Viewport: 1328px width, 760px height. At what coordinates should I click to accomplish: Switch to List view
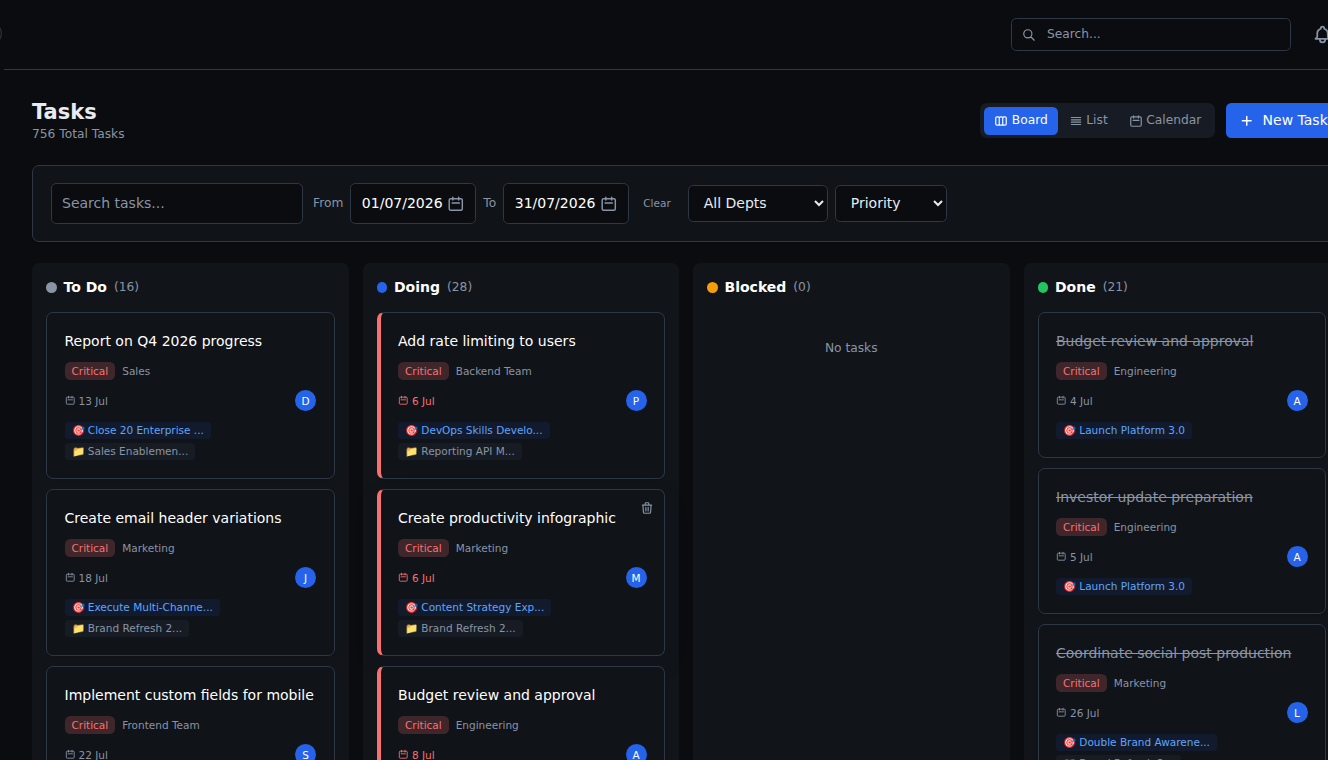(x=1089, y=120)
